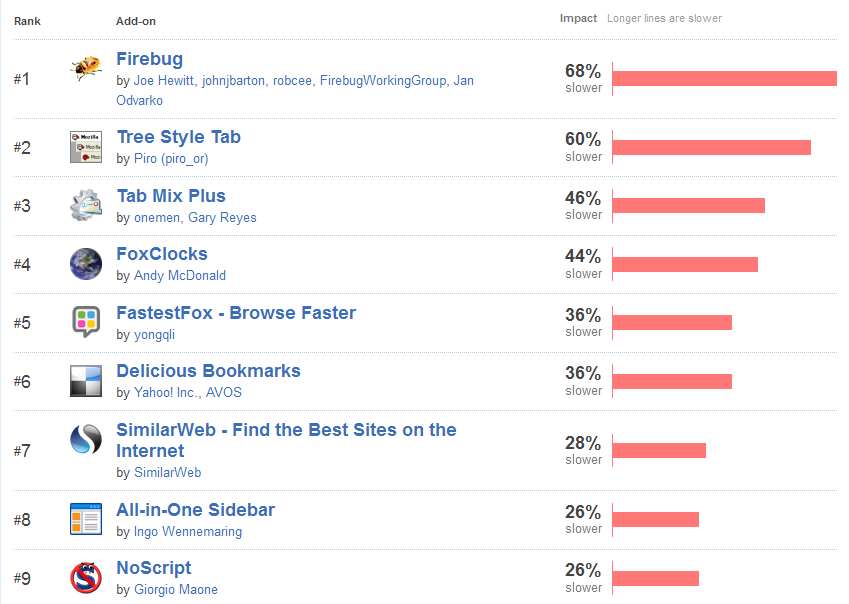
Task: Visit author Joe Hewitt's profile
Action: pos(164,81)
